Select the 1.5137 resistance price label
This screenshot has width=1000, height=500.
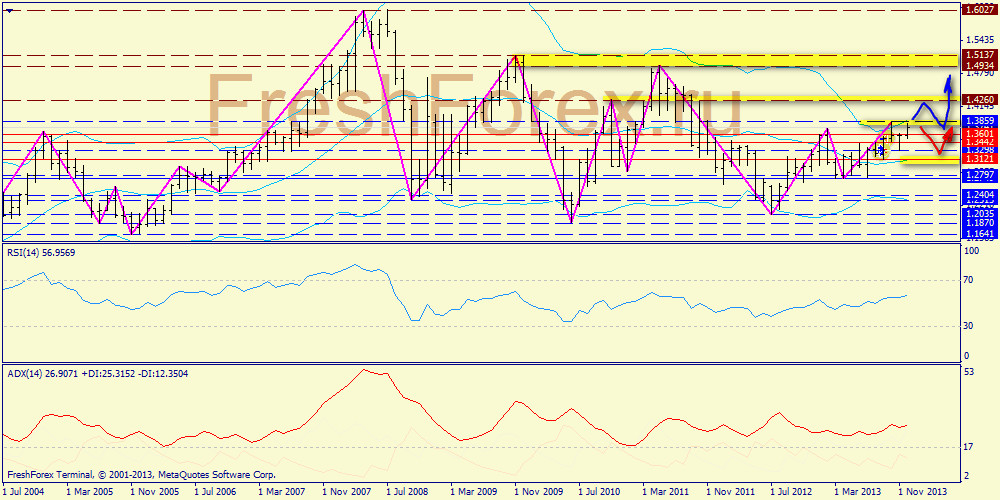pos(977,55)
